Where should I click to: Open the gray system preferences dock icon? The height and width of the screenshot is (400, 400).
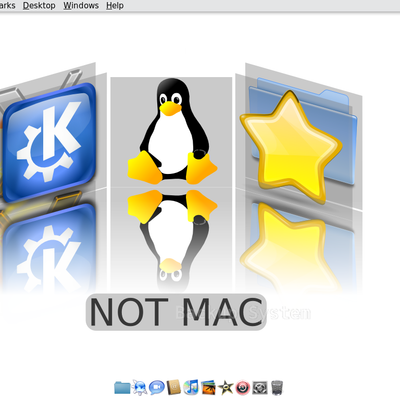coord(259,388)
